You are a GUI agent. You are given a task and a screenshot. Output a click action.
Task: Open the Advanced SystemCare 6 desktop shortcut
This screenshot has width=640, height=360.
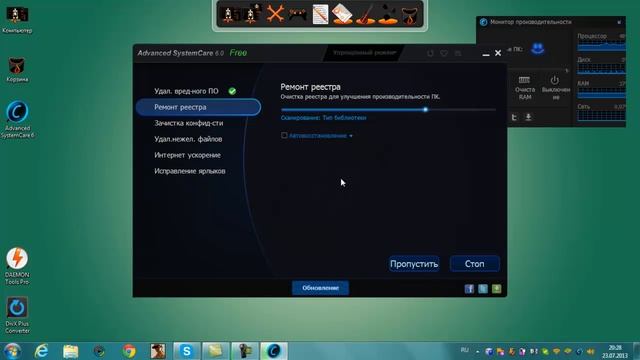pos(17,119)
